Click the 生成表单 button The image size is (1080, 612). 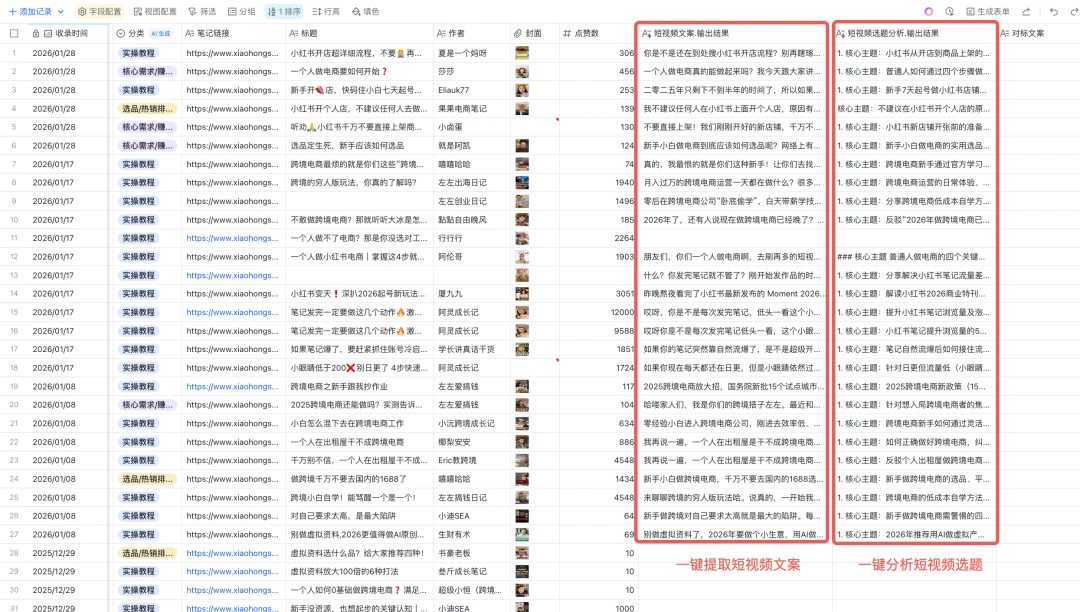click(x=988, y=11)
